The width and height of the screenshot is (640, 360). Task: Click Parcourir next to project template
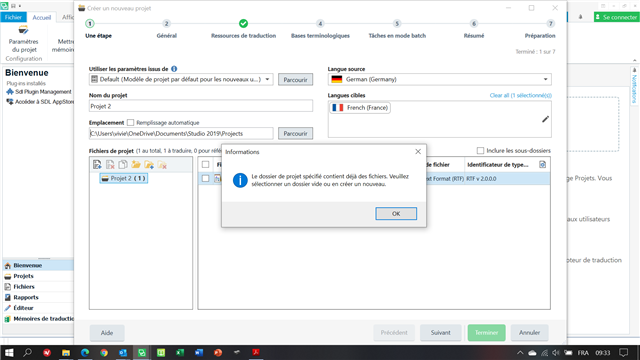[x=296, y=80]
